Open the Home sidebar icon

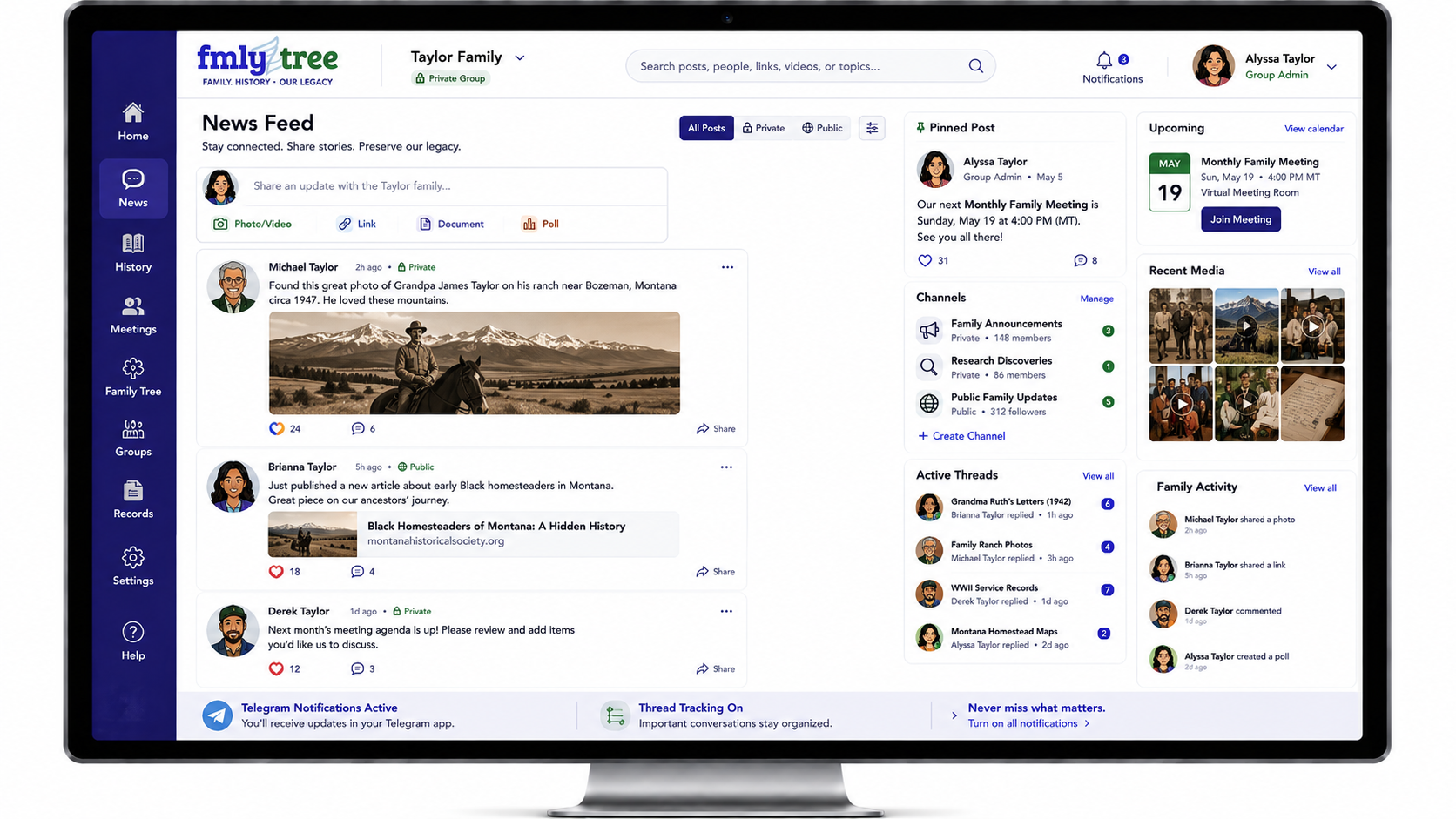(133, 113)
